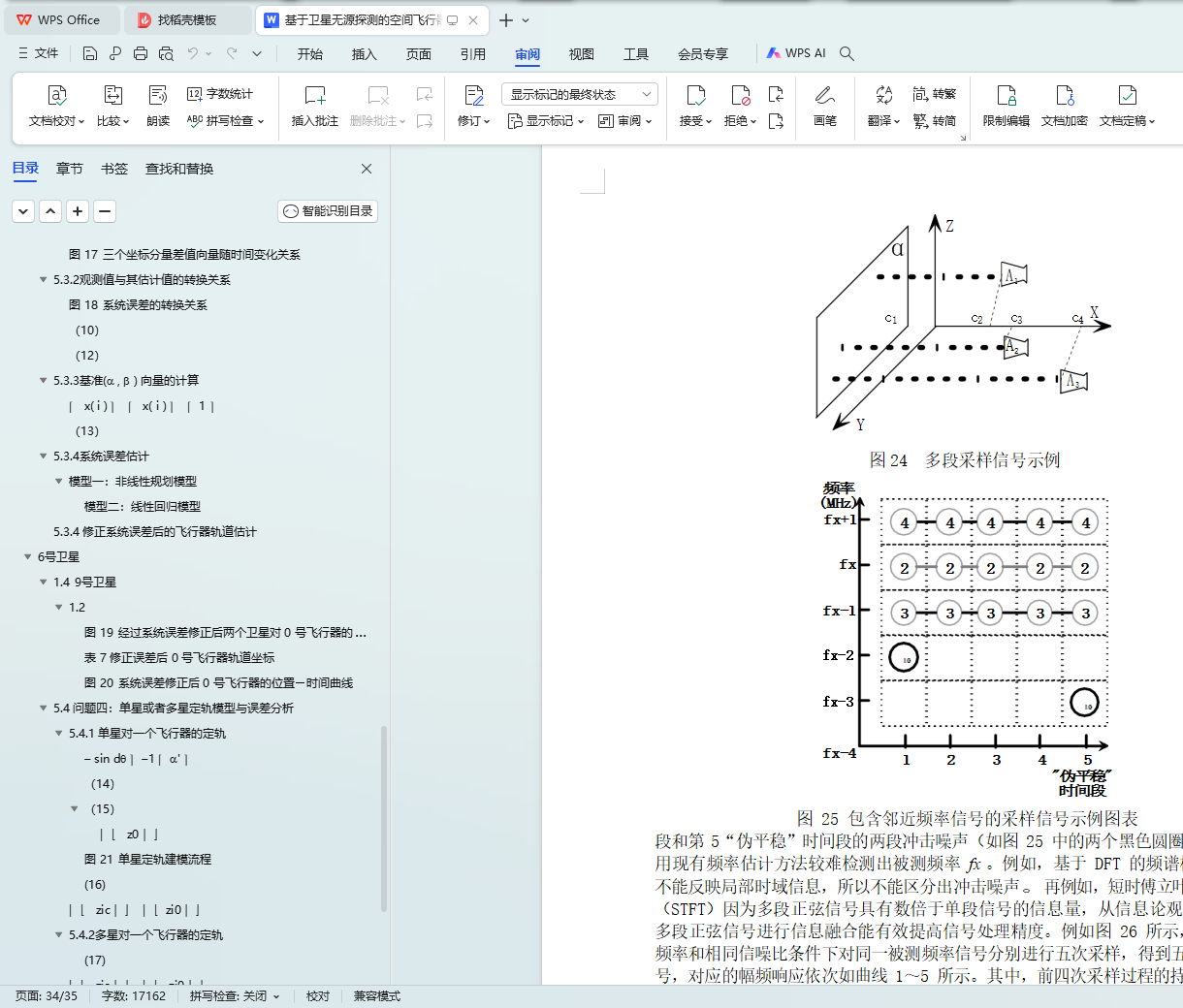Open the 显示标记 dropdown

(546, 121)
